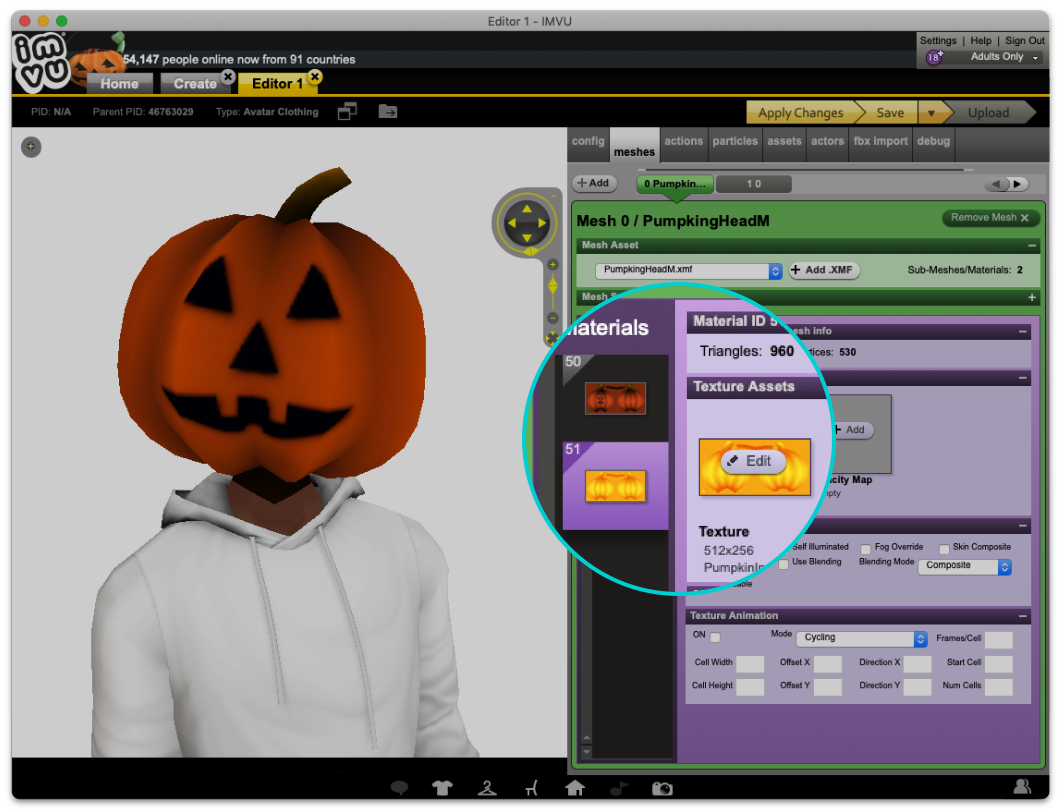Open the T-shirt clothing icon
This screenshot has width=1060, height=810.
tap(442, 787)
